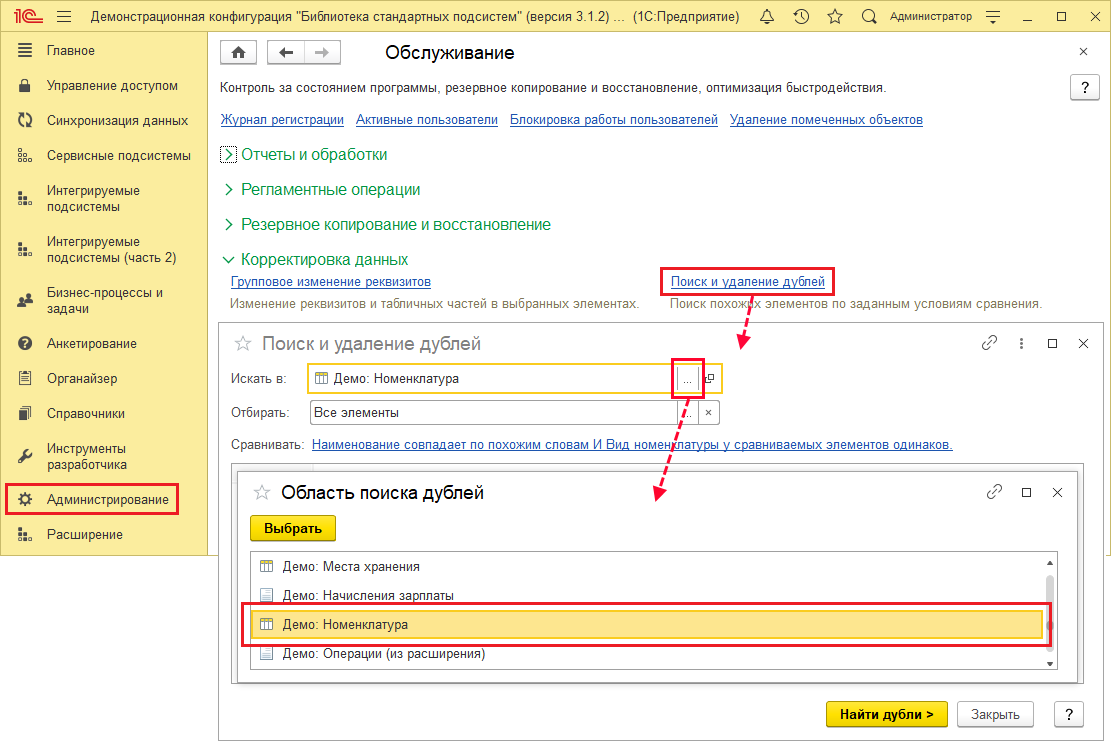Open Справочники section
Screen dimensions: 1113x742
104,413
